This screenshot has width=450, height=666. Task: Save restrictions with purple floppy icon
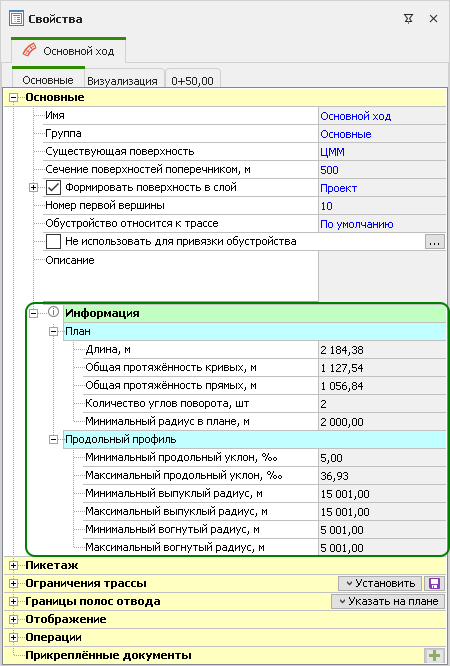point(434,583)
